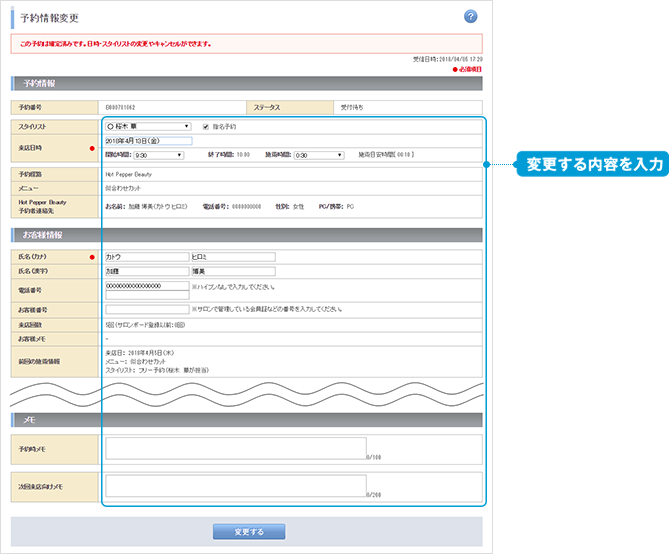Viewport: 670px width, 554px height.
Task: Expand the 施術時間 dropdown showing 0:30
Action: click(318, 155)
